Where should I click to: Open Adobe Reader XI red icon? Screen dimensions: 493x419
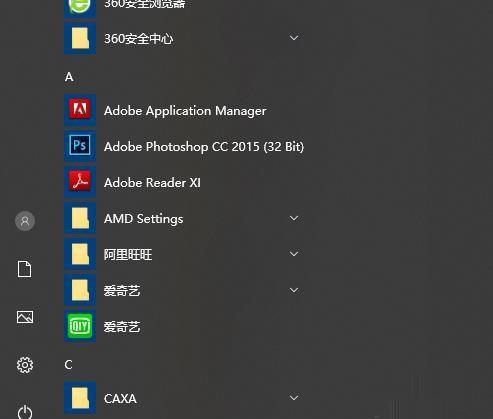pos(80,181)
